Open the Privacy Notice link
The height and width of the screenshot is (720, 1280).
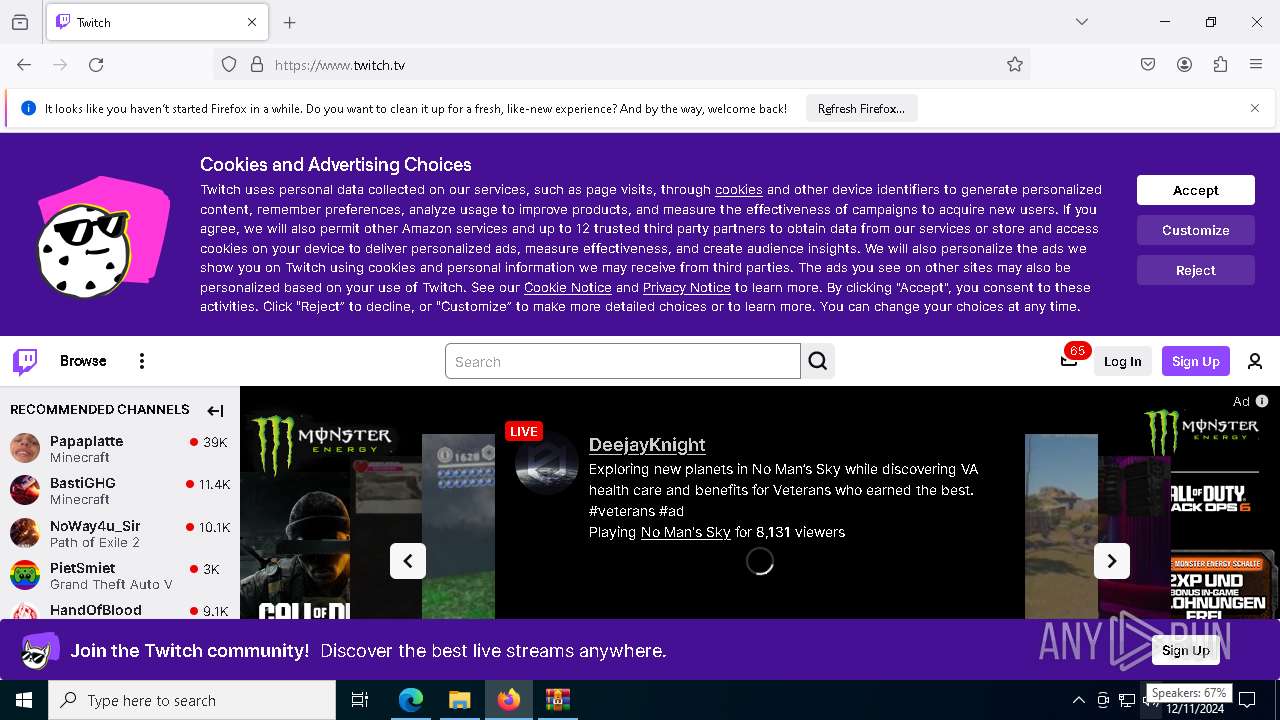pyautogui.click(x=687, y=288)
